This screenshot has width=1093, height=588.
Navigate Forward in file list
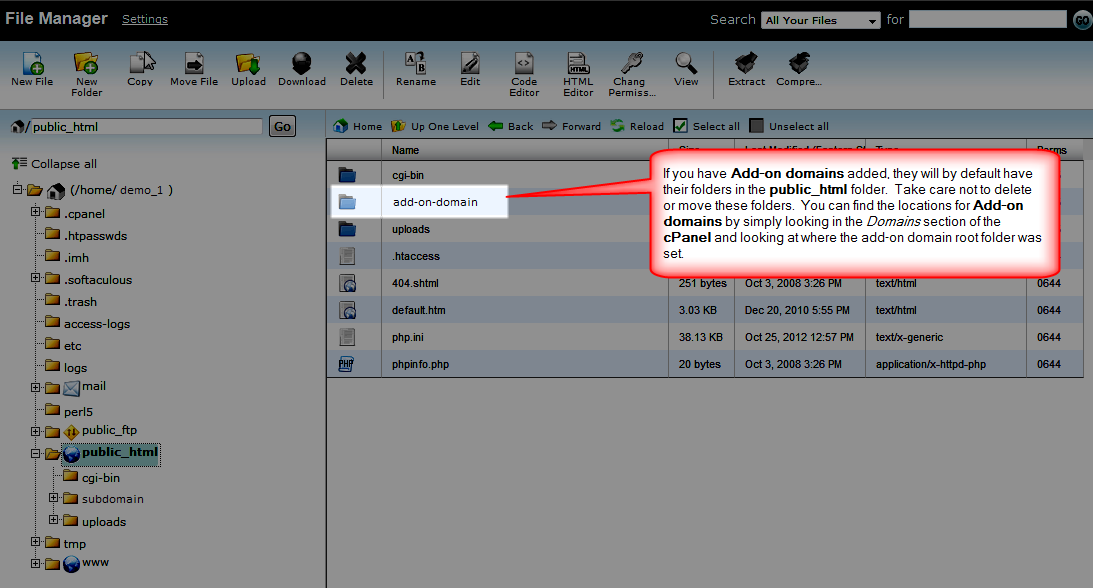572,126
